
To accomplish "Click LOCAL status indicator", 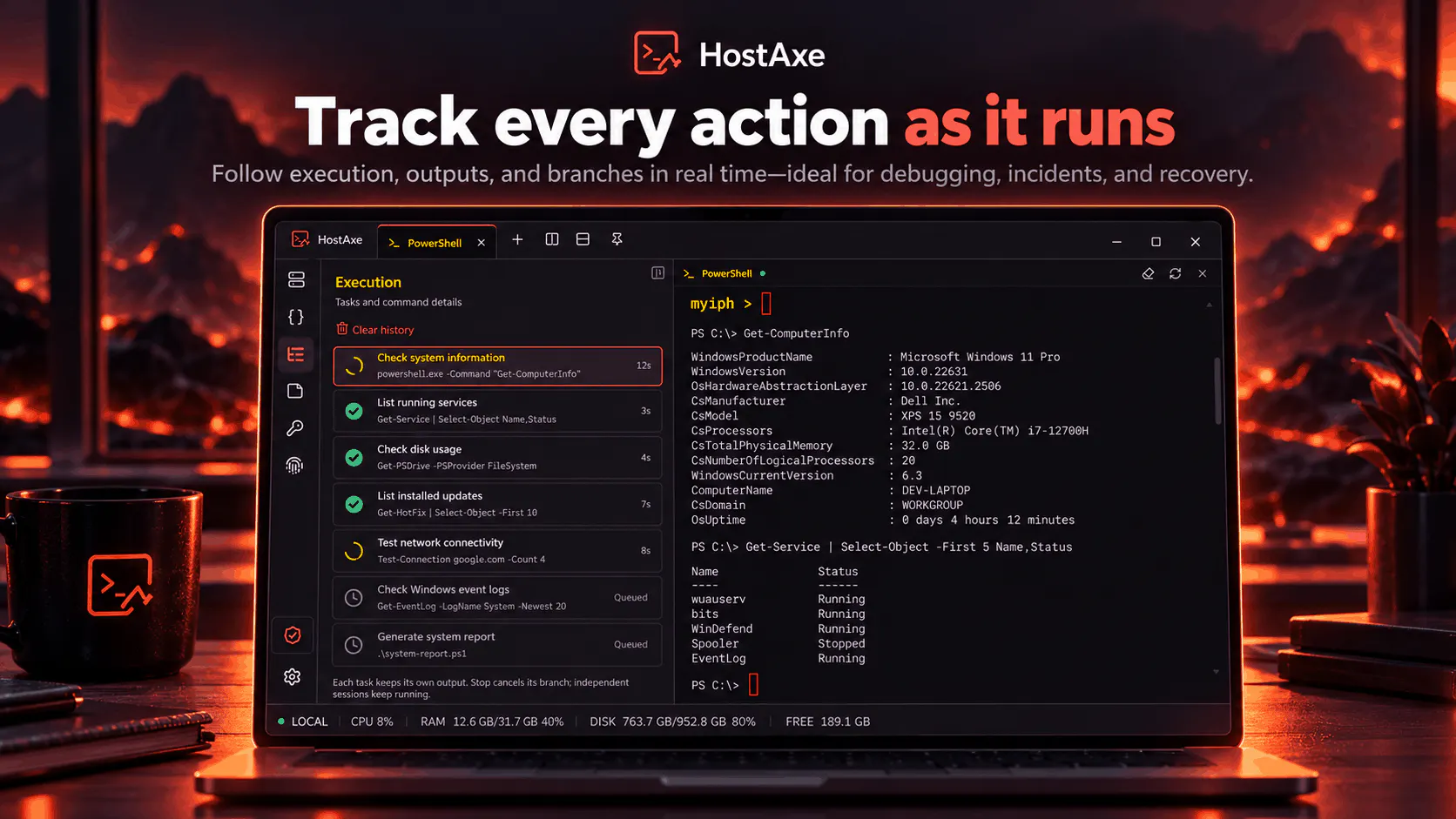I will [302, 722].
